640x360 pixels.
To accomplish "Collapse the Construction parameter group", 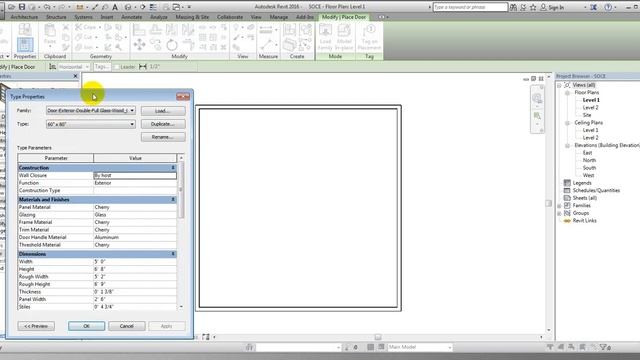I will coord(173,168).
